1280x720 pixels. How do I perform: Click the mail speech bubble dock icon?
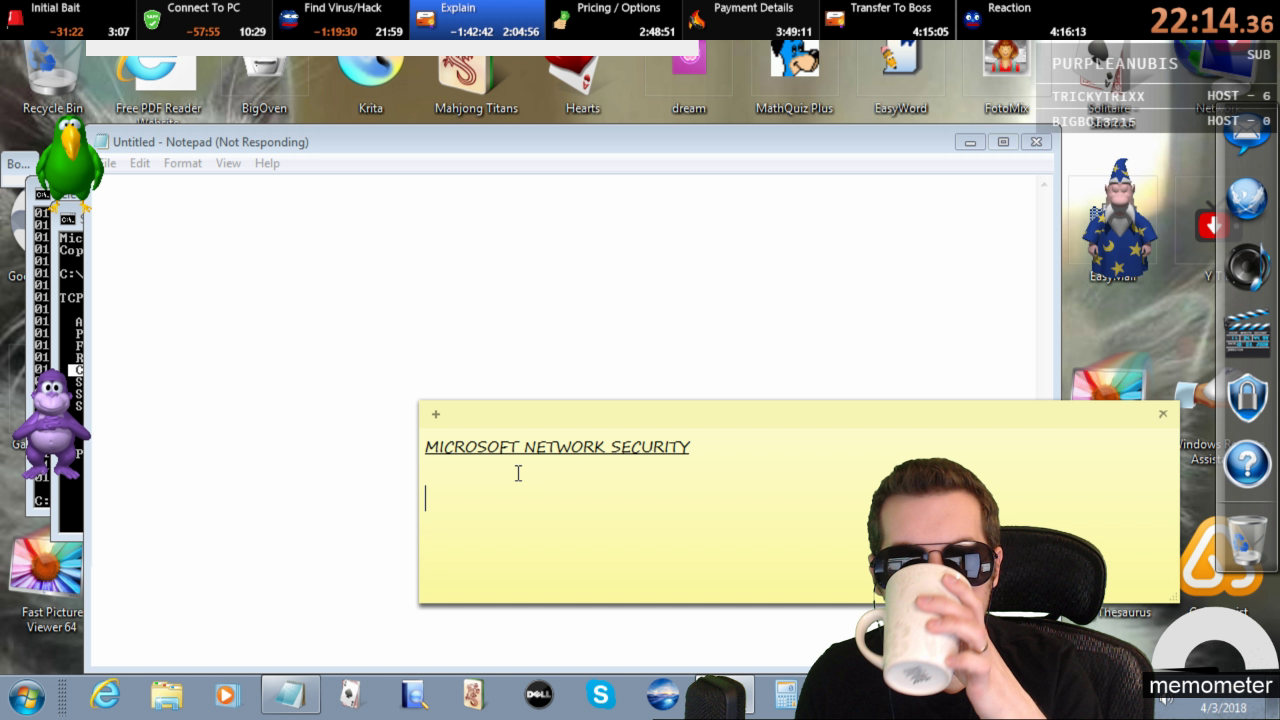[x=1247, y=134]
